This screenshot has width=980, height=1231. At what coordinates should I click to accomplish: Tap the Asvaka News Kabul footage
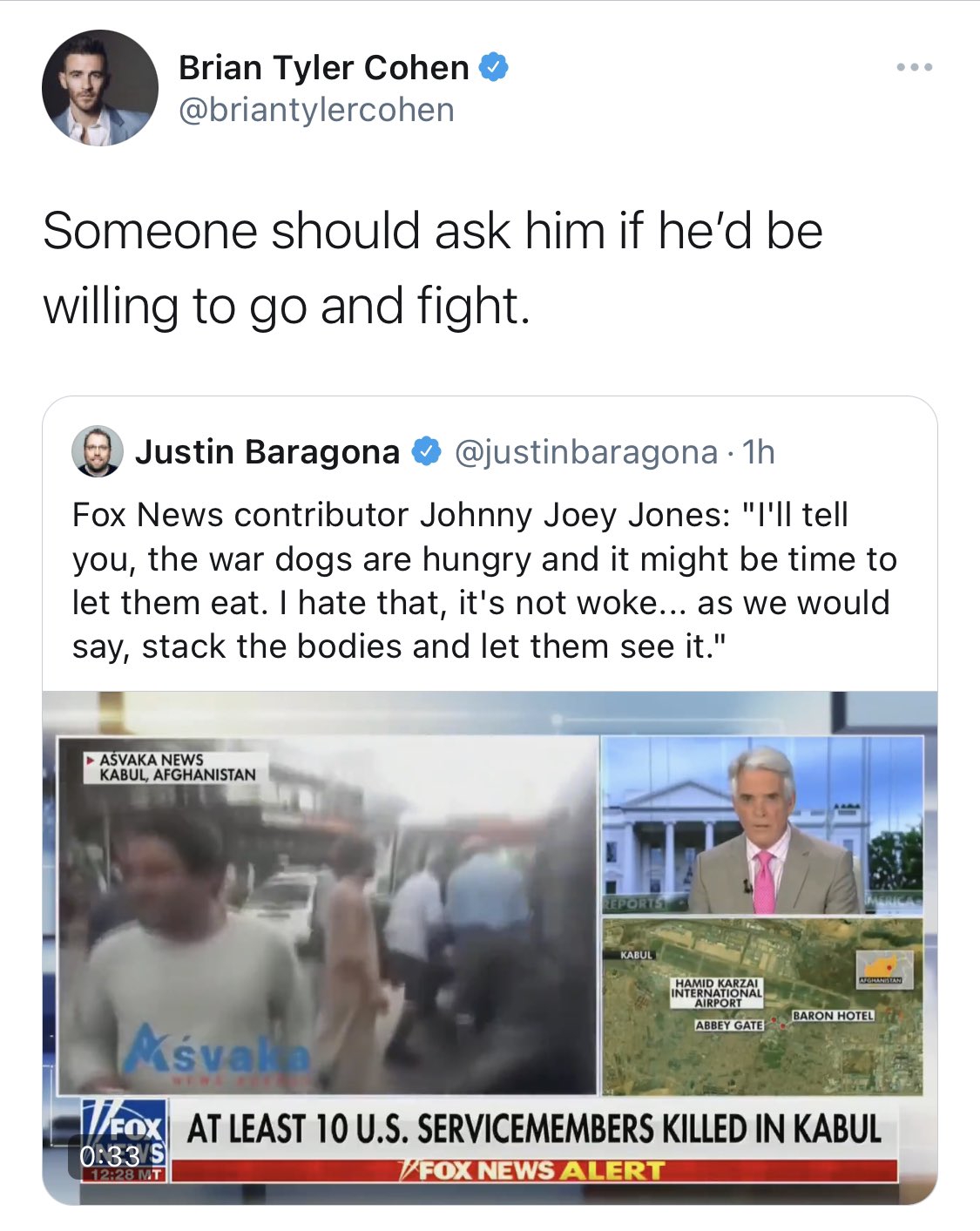327,915
